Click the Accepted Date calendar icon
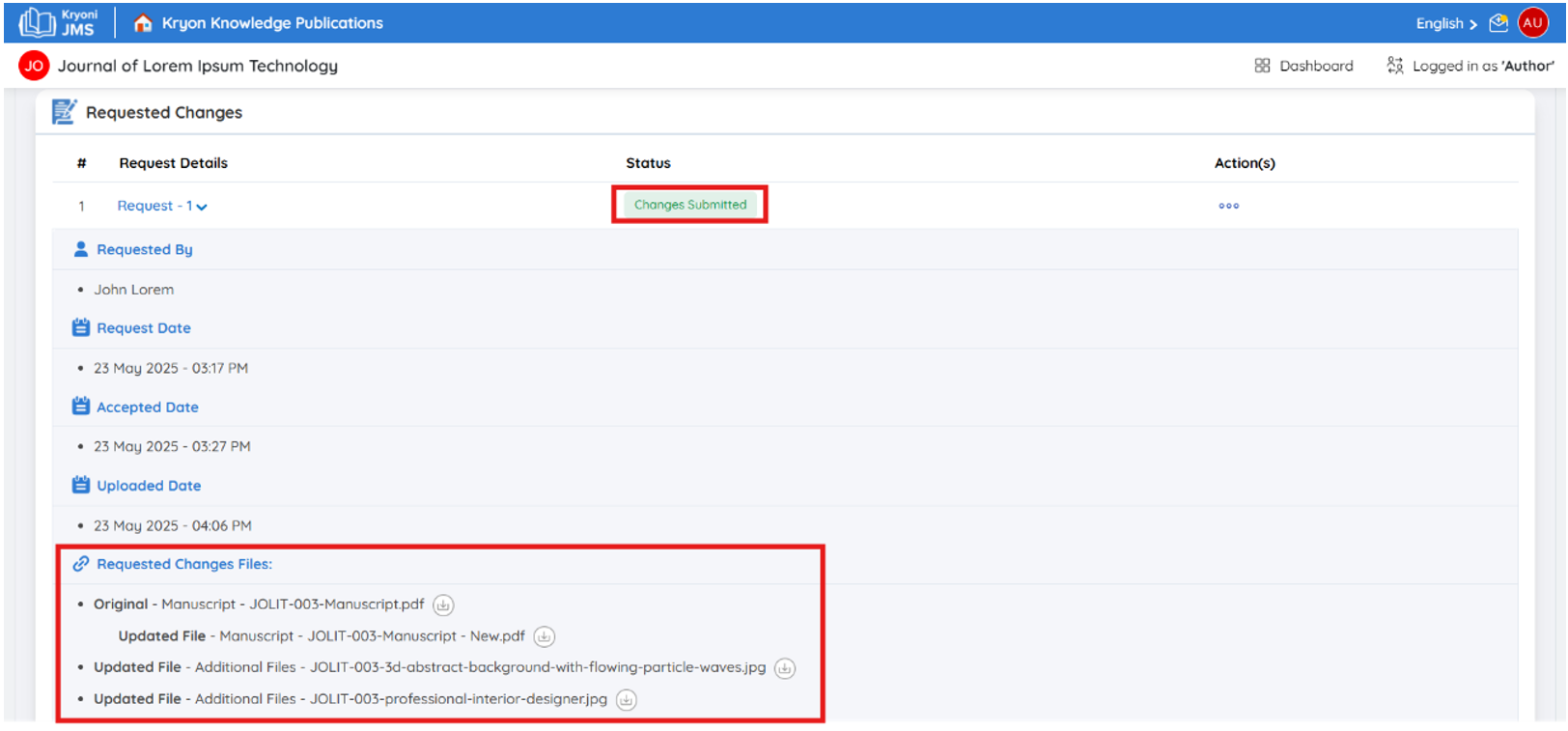1568x731 pixels. (x=81, y=407)
